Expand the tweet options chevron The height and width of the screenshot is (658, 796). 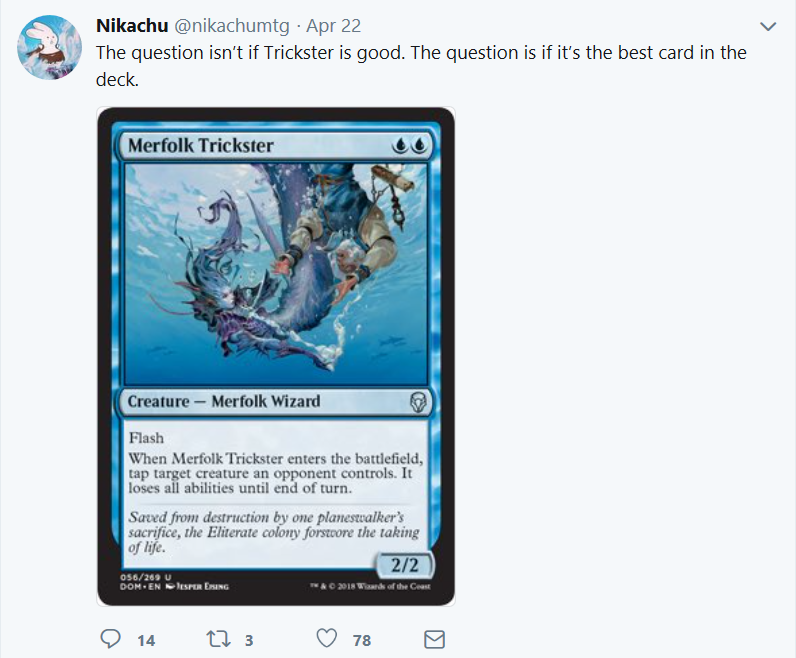[x=768, y=26]
